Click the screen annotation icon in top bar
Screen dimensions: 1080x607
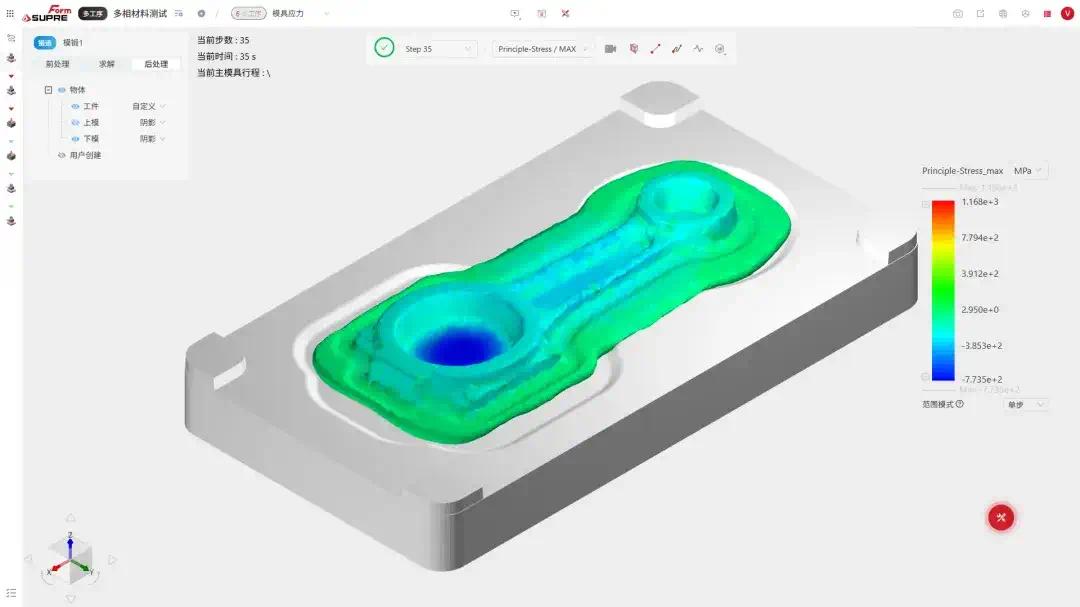point(515,14)
